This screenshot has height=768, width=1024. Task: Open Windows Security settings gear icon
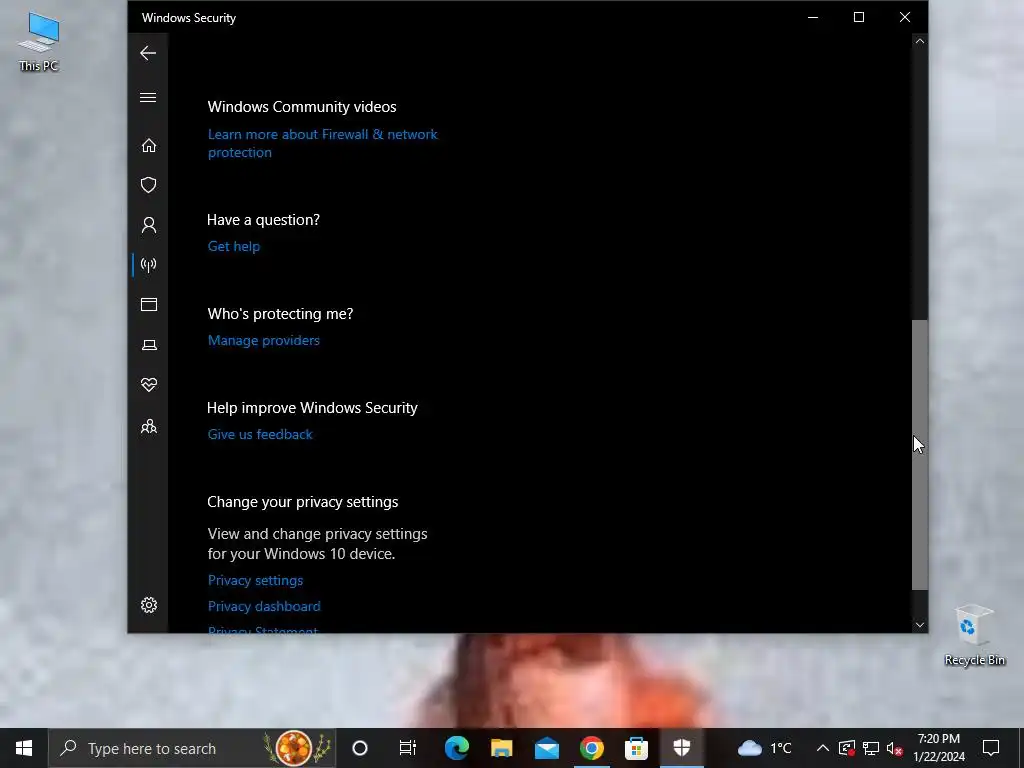coord(149,605)
